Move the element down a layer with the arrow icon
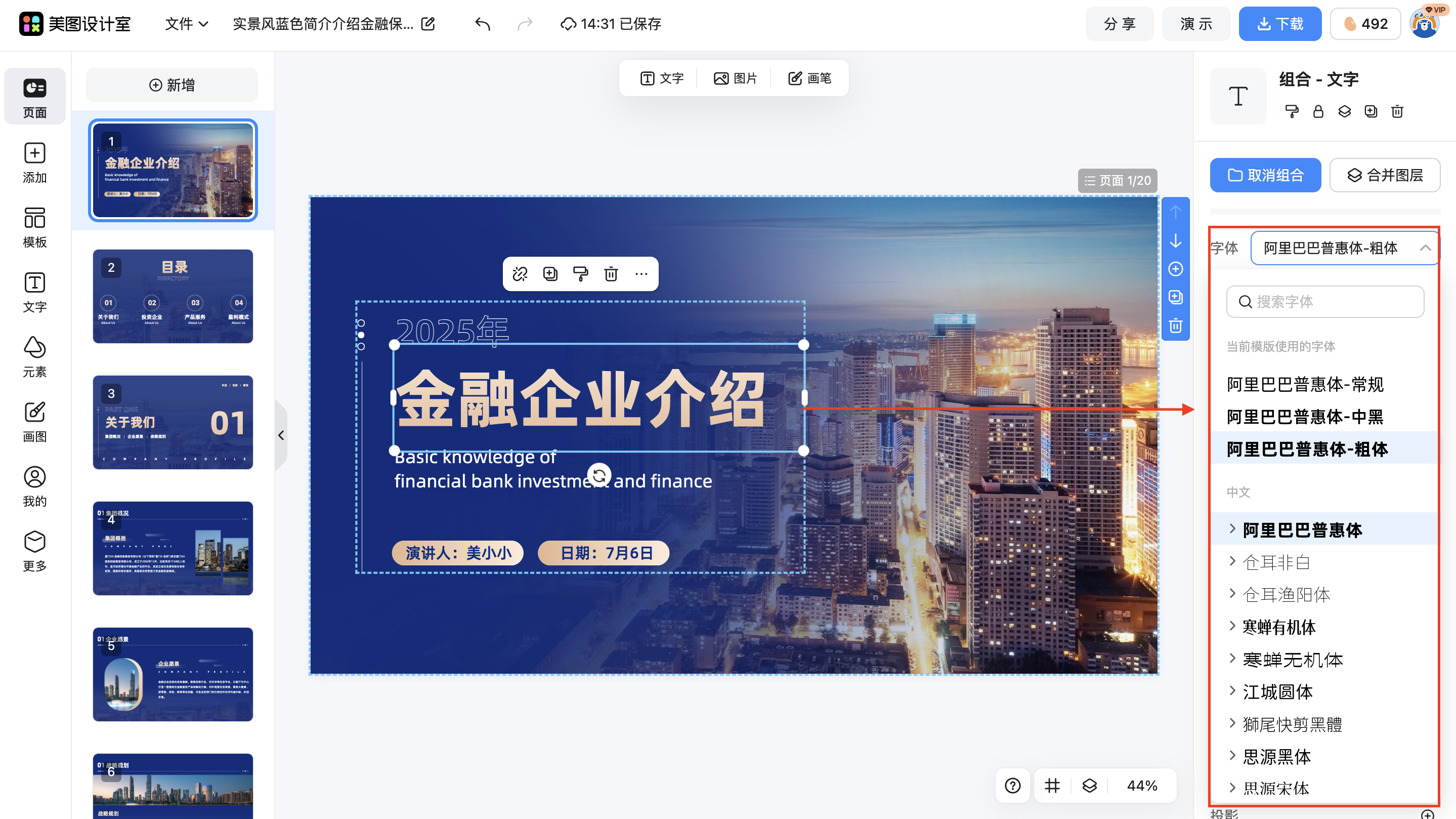 (1176, 241)
